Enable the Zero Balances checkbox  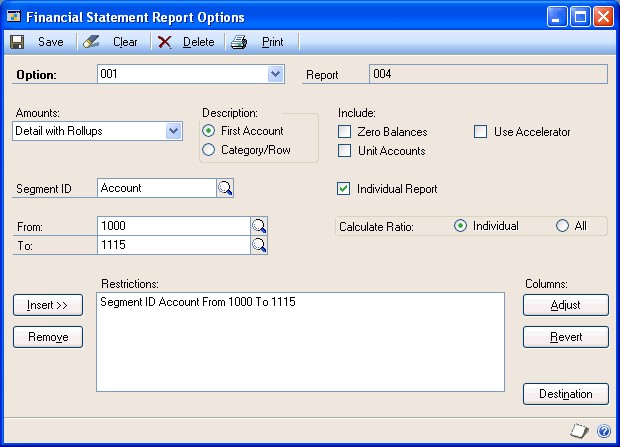[344, 131]
